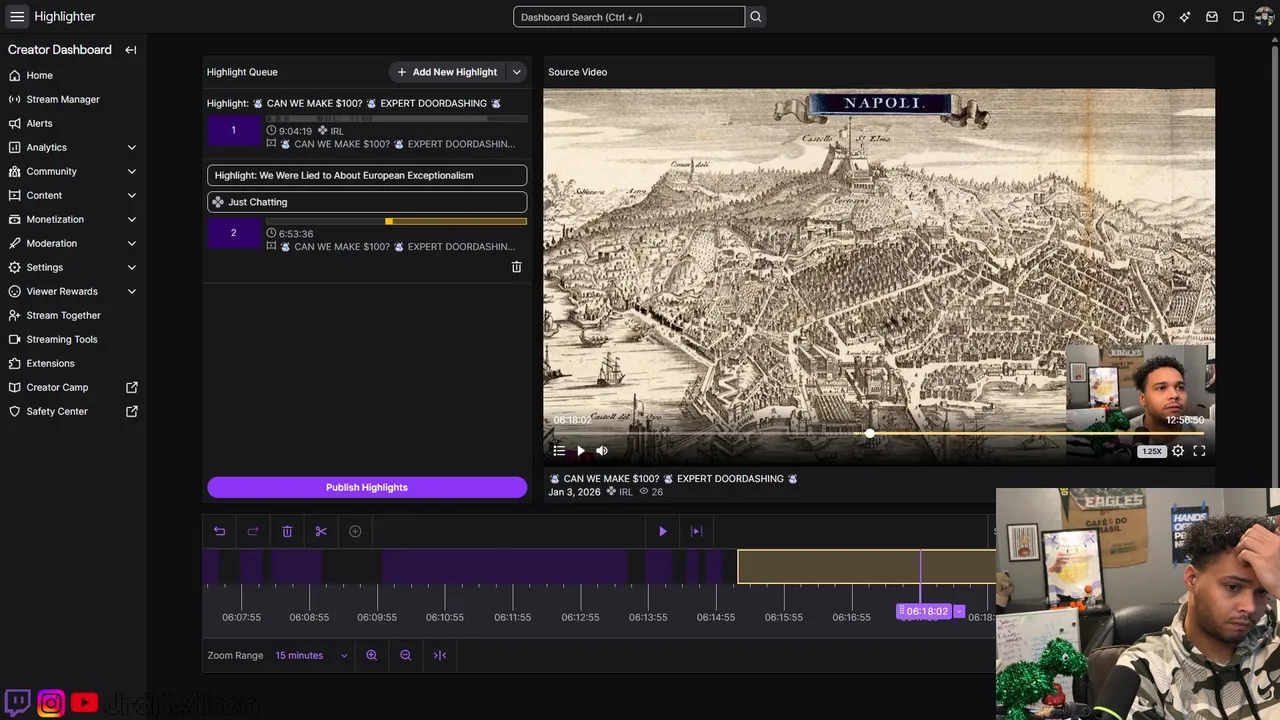Zoom out on the timeline
This screenshot has width=1280, height=720.
point(406,655)
